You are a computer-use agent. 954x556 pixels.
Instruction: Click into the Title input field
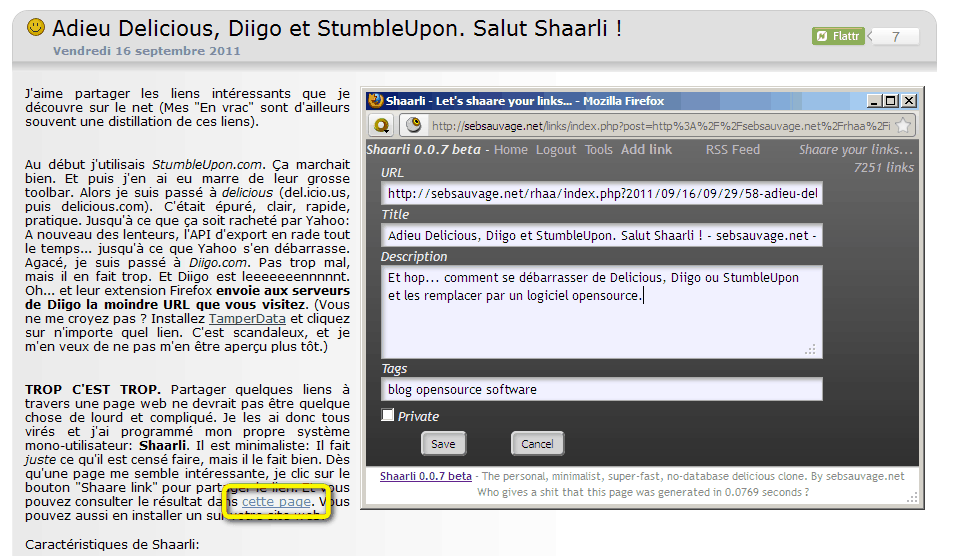click(602, 235)
